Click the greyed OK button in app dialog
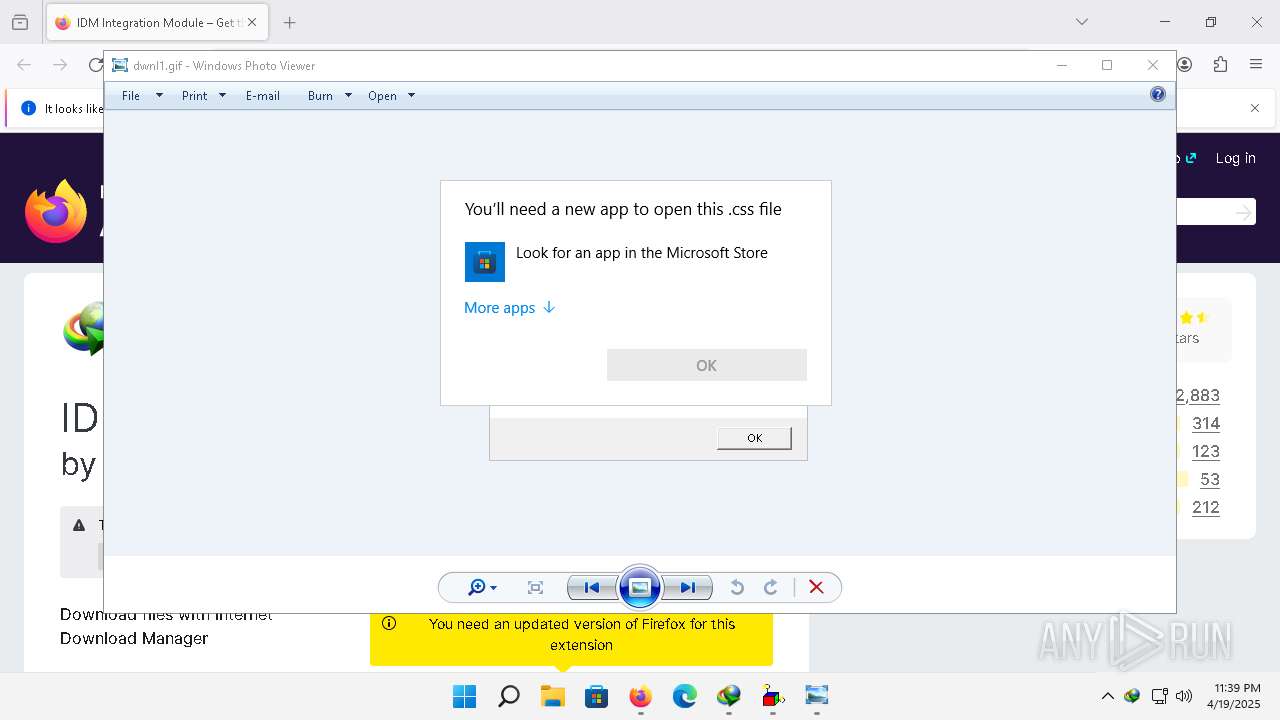This screenshot has height=720, width=1280. click(x=707, y=365)
